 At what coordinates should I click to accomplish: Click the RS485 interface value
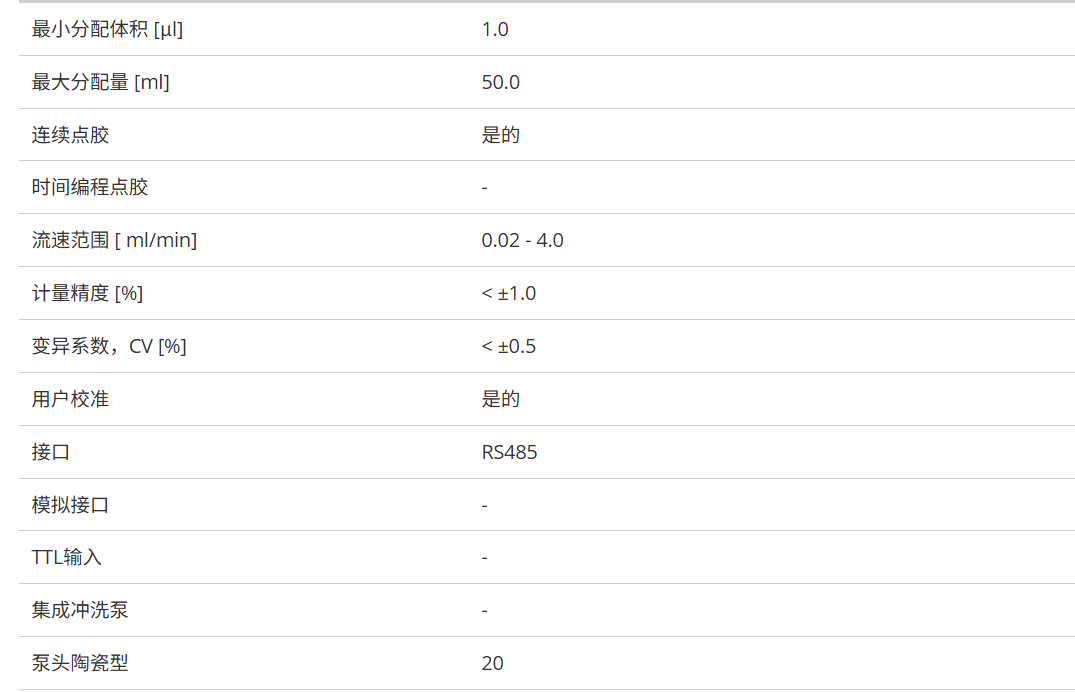[x=509, y=452]
